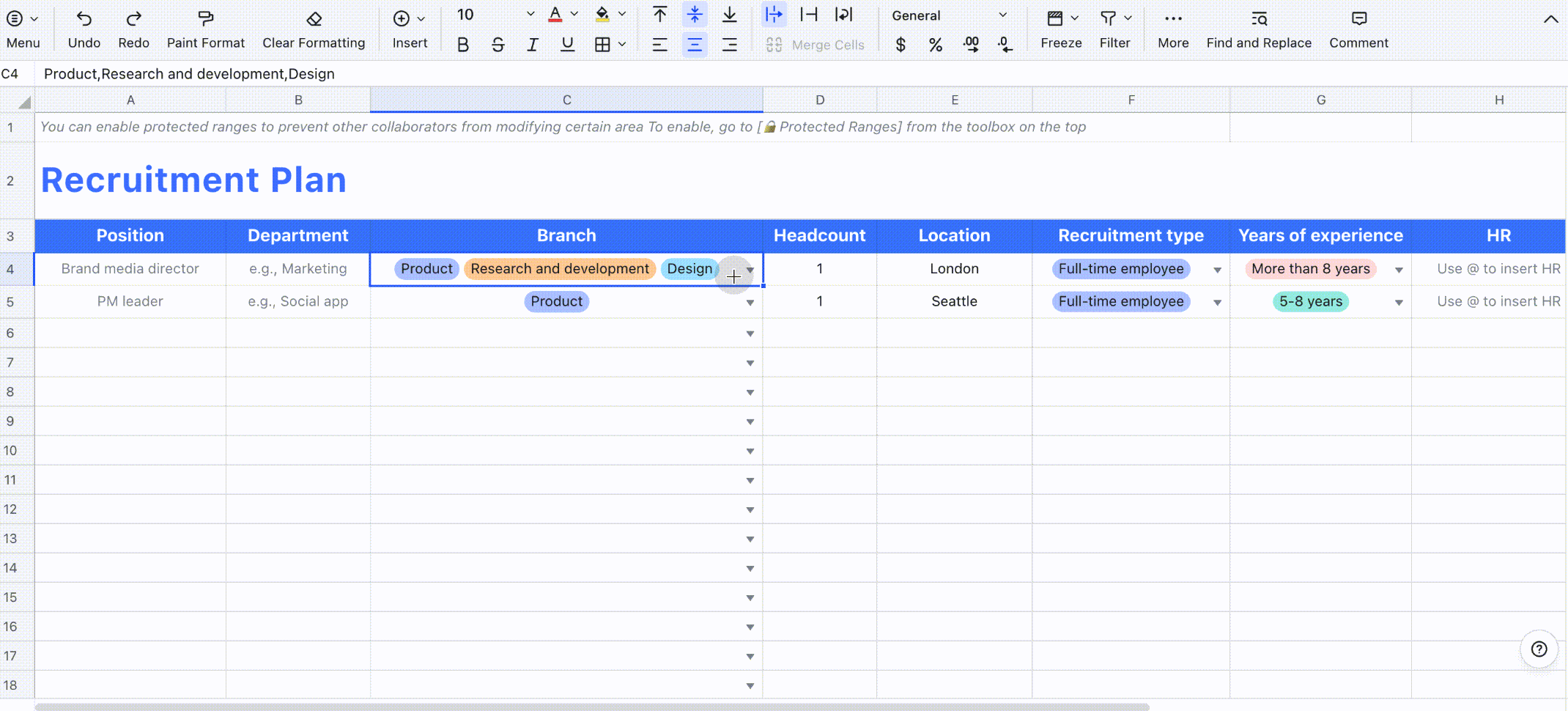Open the Menu
Viewport: 1568px width, 711px height.
pyautogui.click(x=23, y=28)
